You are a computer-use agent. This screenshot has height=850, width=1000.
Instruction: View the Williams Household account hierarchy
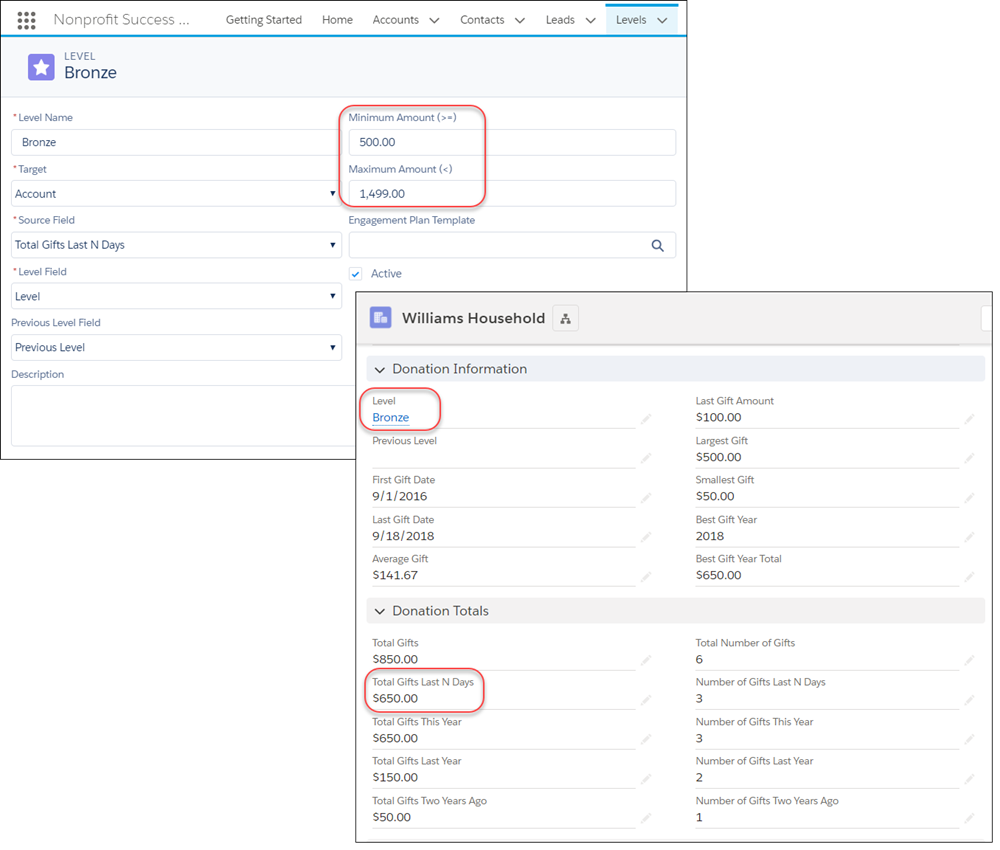pos(565,318)
